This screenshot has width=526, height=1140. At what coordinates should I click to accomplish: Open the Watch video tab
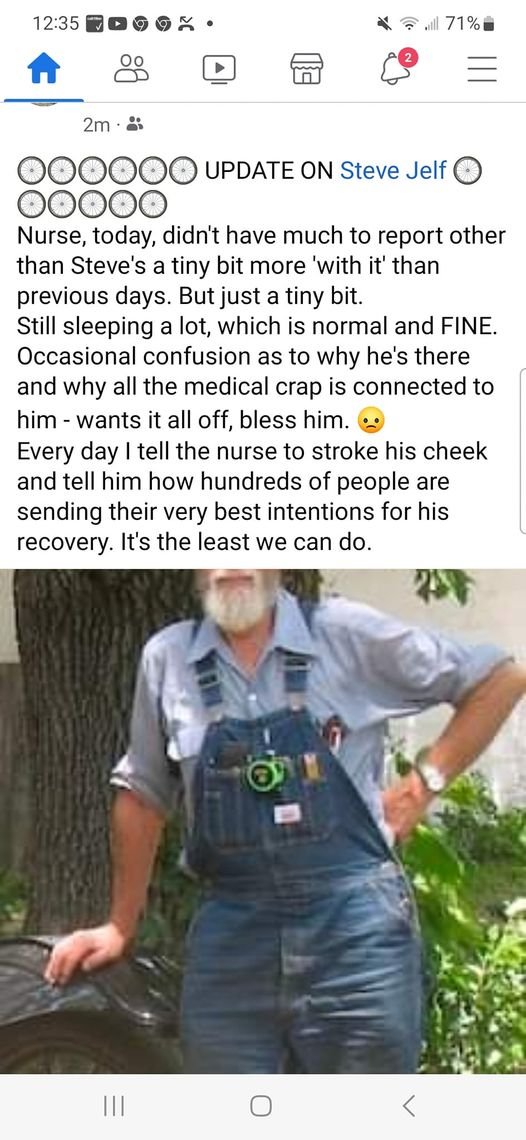coord(219,69)
